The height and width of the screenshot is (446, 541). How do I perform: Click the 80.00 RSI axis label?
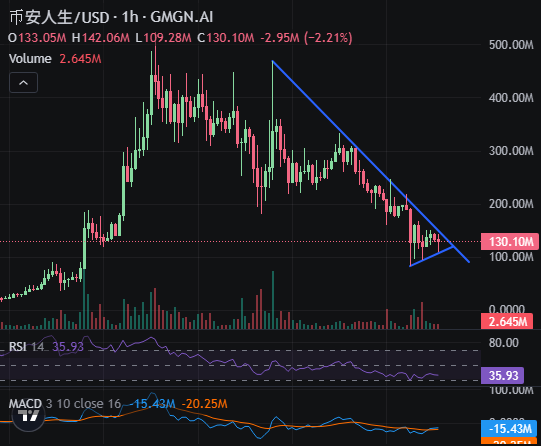pyautogui.click(x=503, y=343)
